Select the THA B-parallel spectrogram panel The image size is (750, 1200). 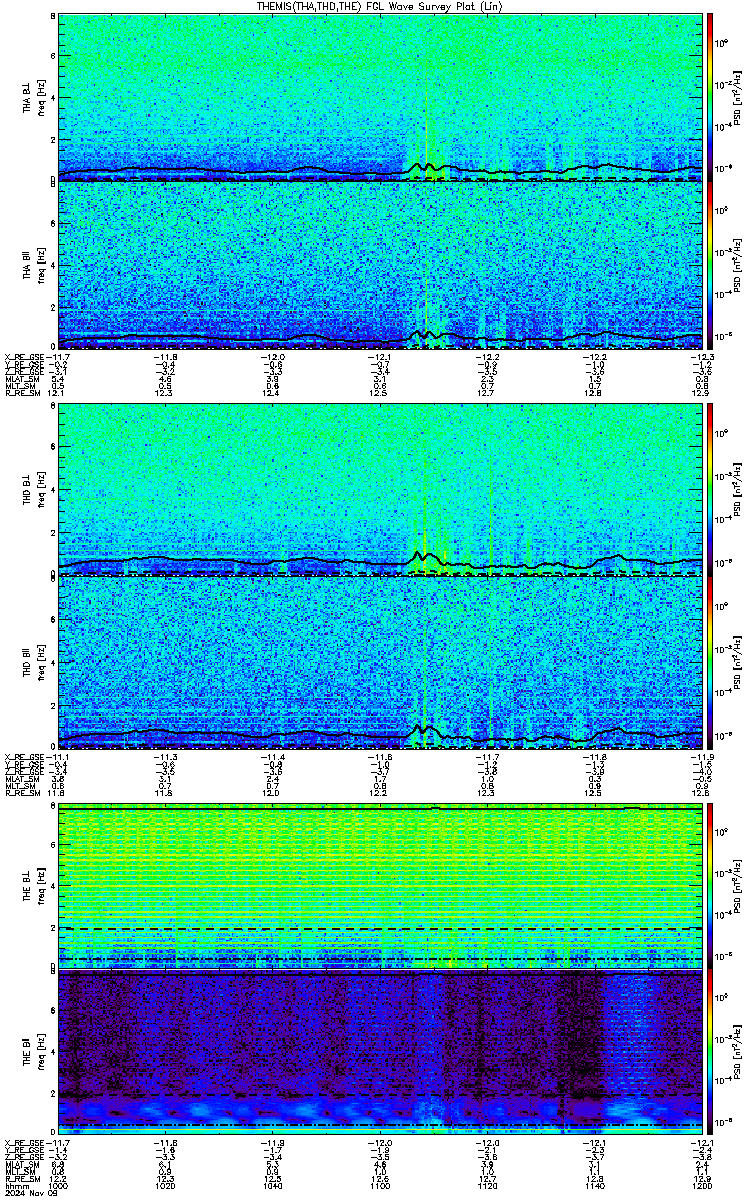(380, 266)
